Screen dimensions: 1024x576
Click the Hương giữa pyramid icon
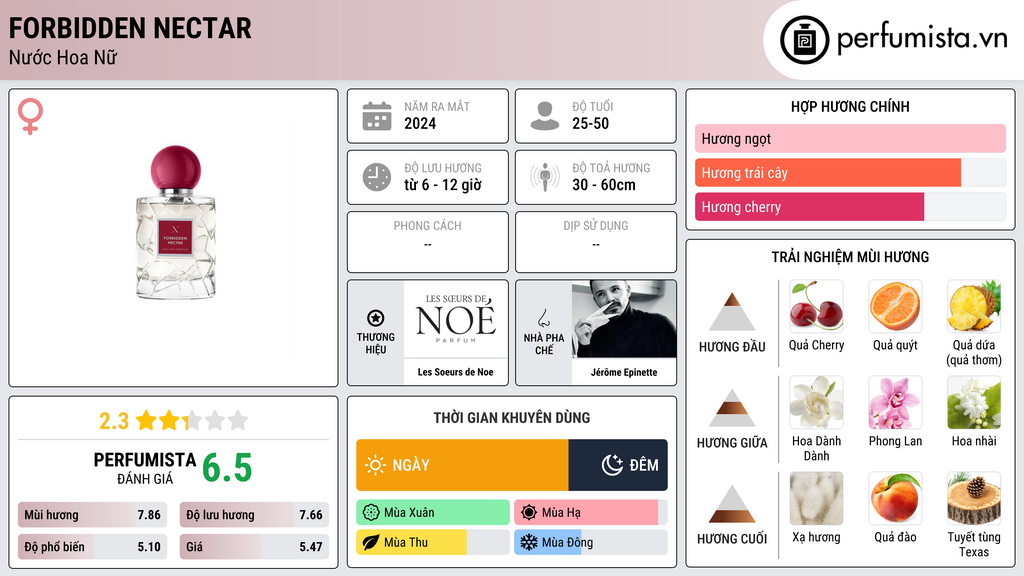tap(732, 408)
